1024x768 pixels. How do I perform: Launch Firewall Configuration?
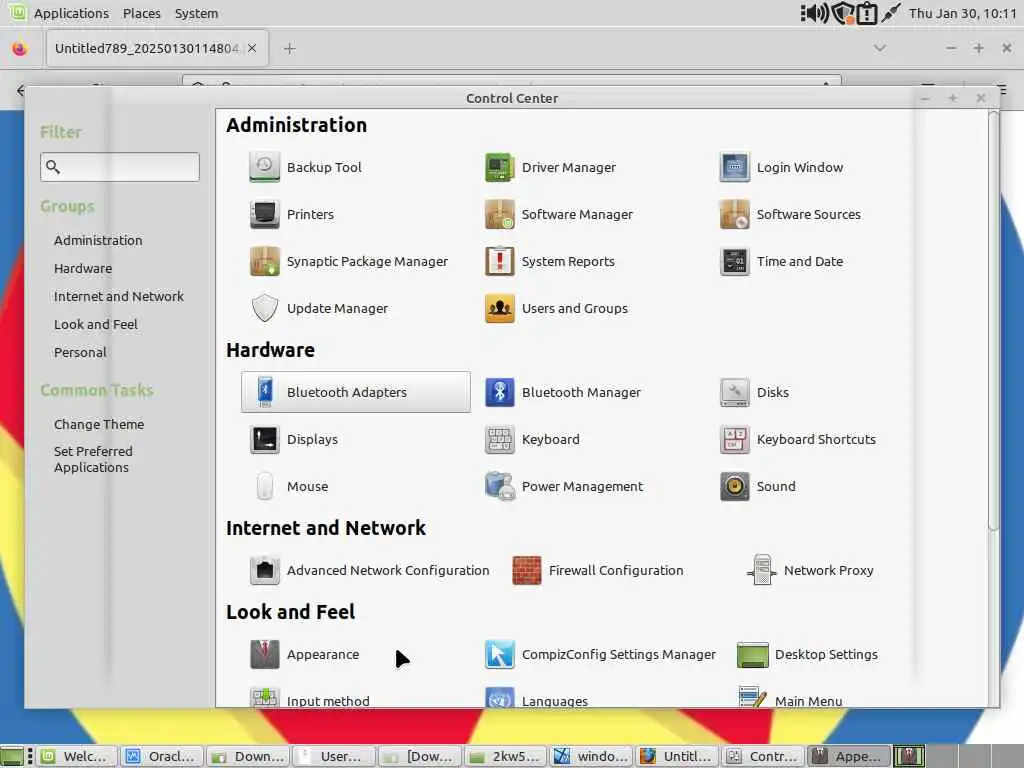[598, 570]
